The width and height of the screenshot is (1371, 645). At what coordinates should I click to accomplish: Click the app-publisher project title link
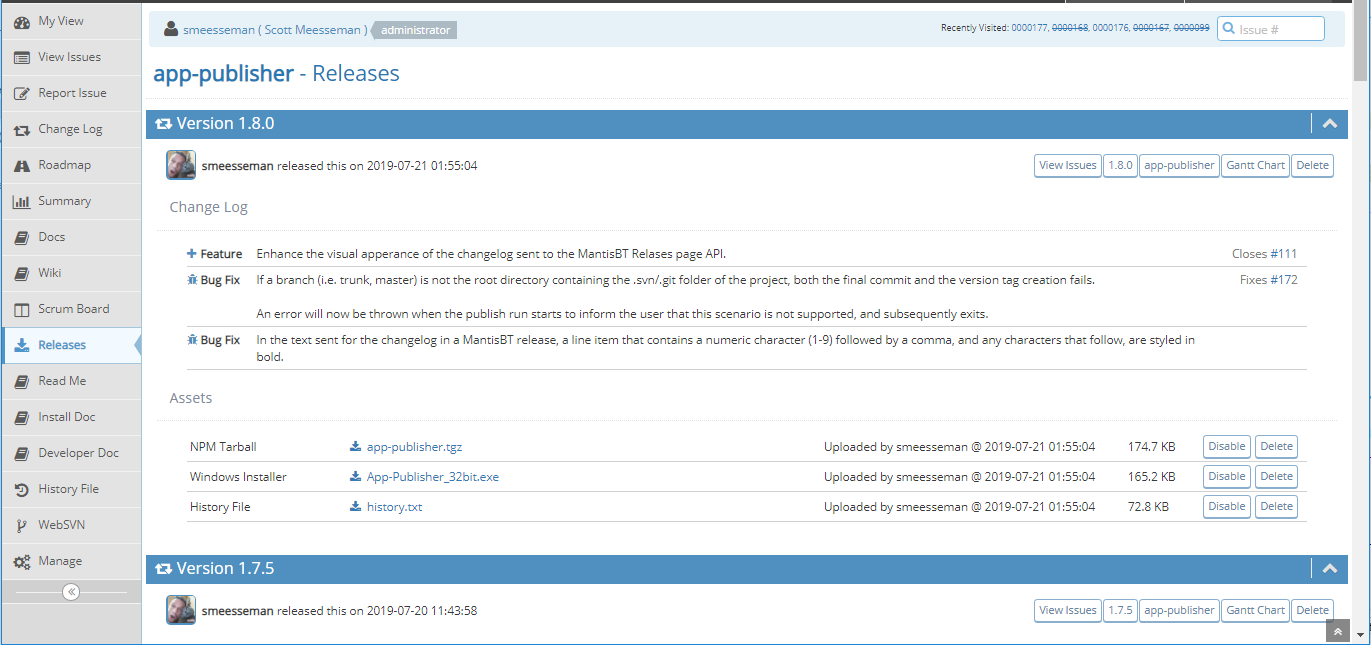pyautogui.click(x=223, y=73)
